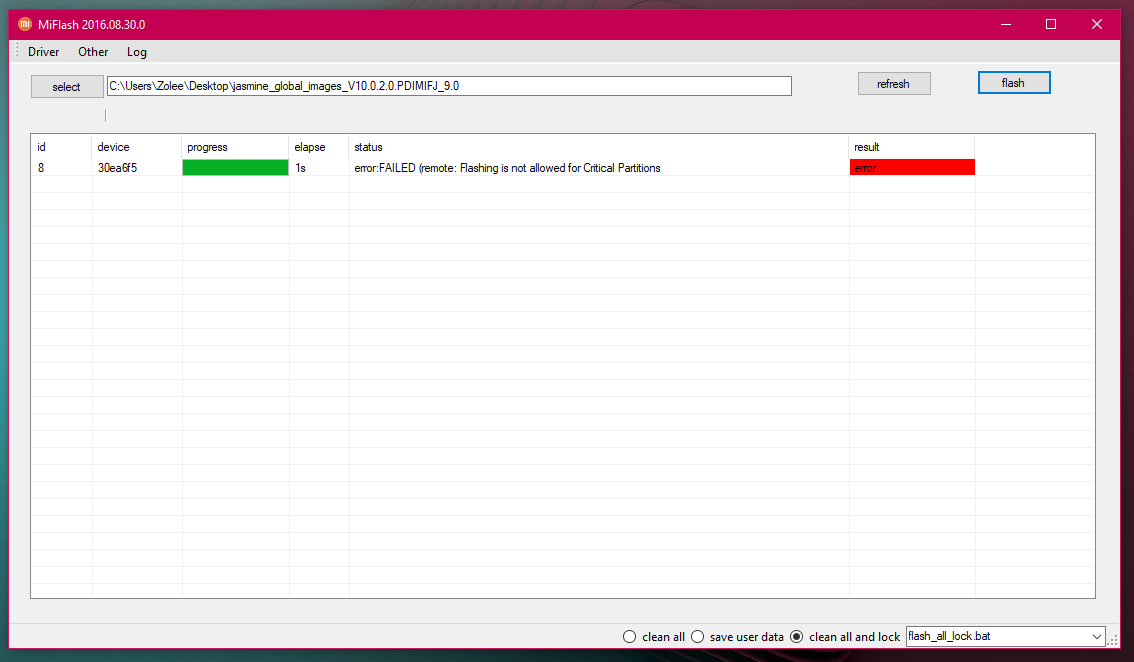Click the MiFlash logo icon in title bar

[25, 24]
